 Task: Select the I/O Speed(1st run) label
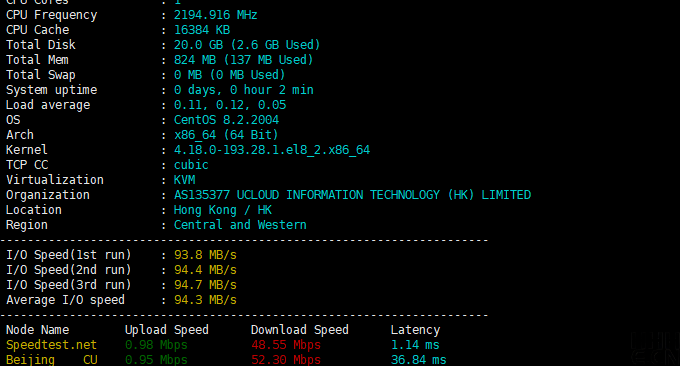tap(69, 255)
